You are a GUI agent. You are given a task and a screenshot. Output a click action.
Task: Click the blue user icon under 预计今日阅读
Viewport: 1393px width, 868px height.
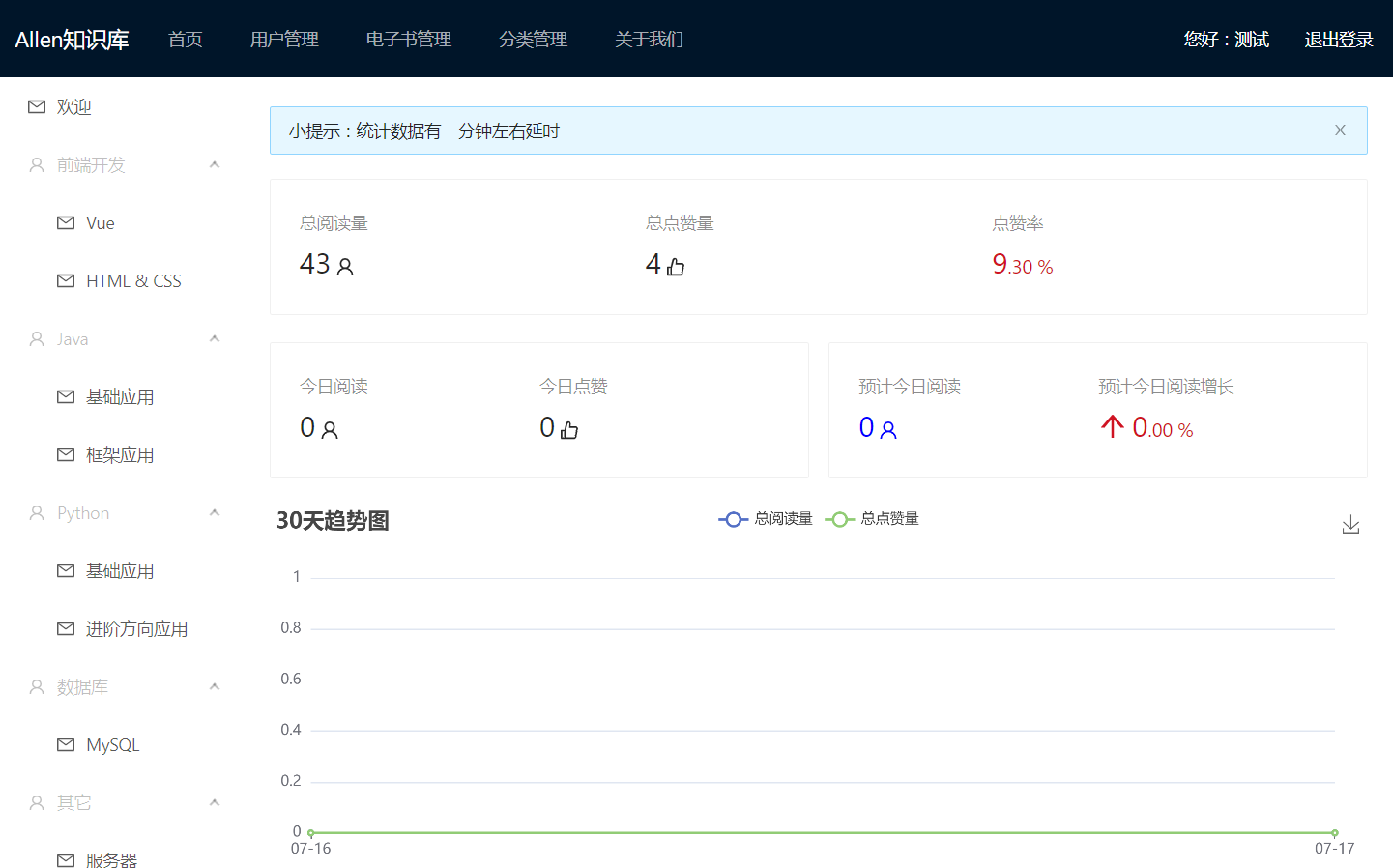click(x=888, y=430)
